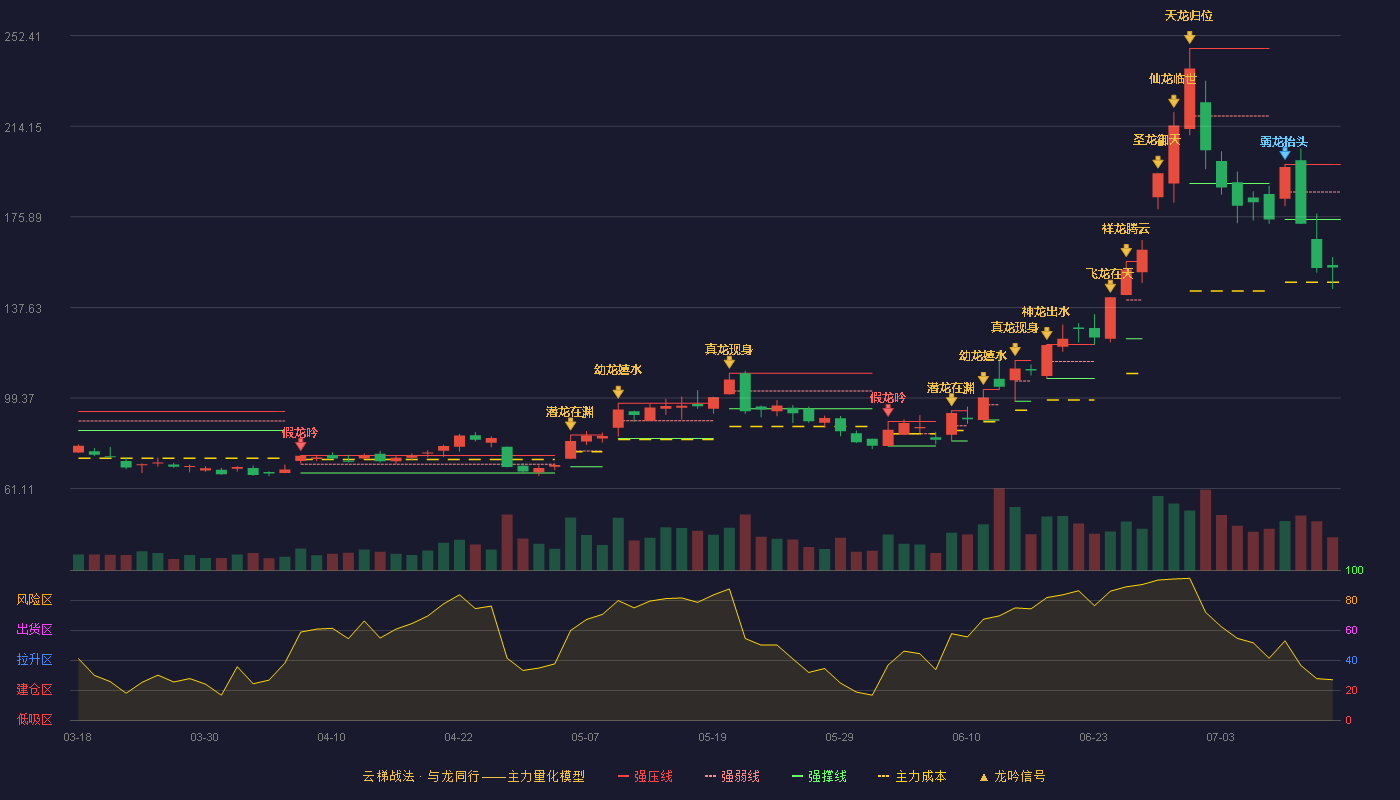
Task: Click the 圣龙御天 signal arrow
Action: (1158, 162)
